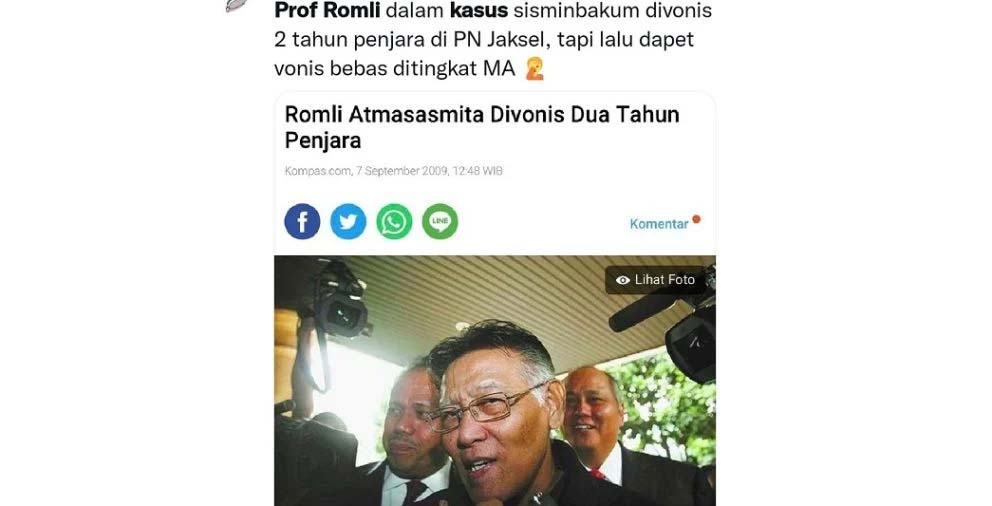Click the tweet text about PN Jaksel

click(x=484, y=39)
